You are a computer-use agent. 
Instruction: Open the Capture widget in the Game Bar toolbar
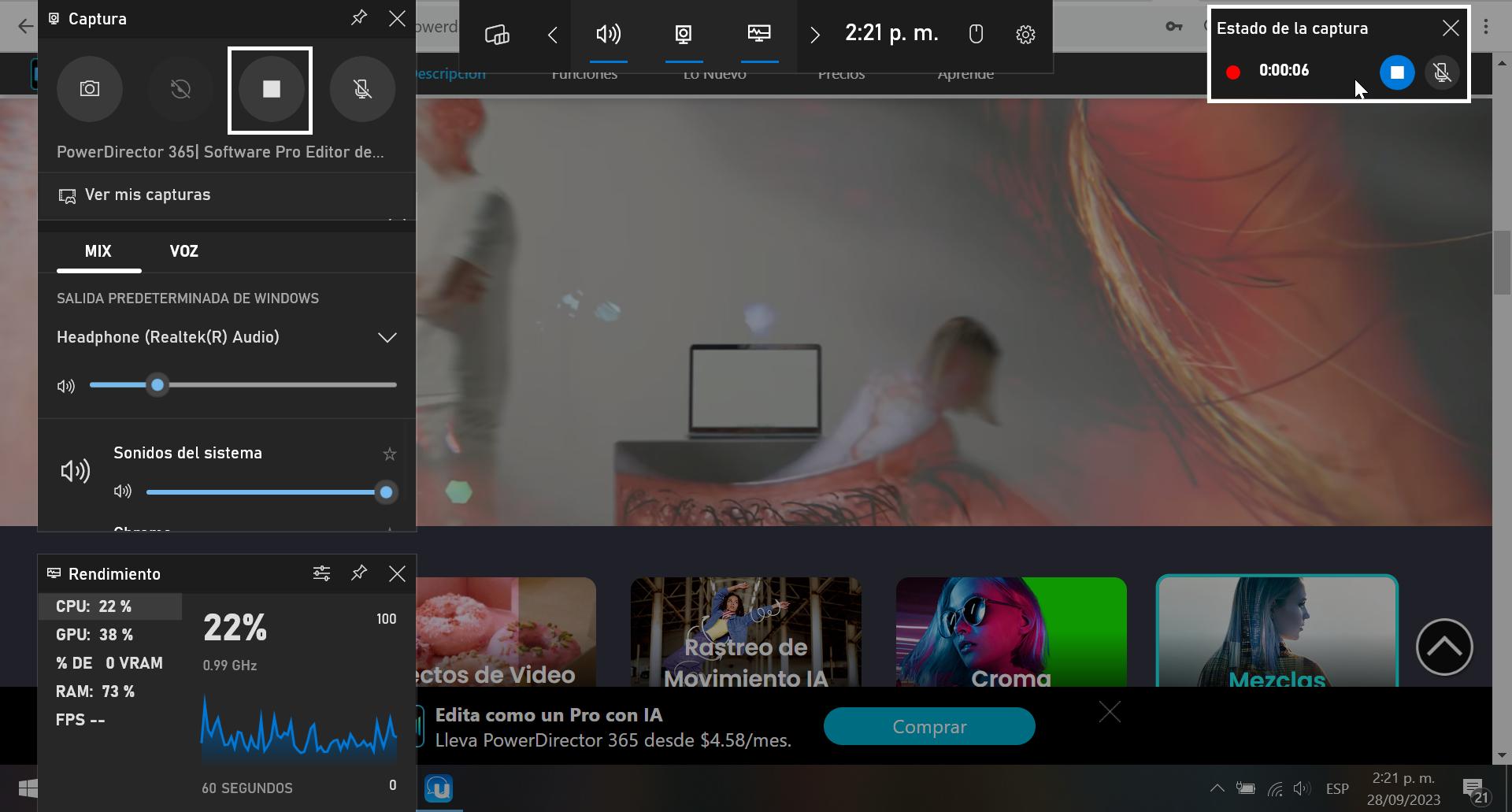(683, 35)
